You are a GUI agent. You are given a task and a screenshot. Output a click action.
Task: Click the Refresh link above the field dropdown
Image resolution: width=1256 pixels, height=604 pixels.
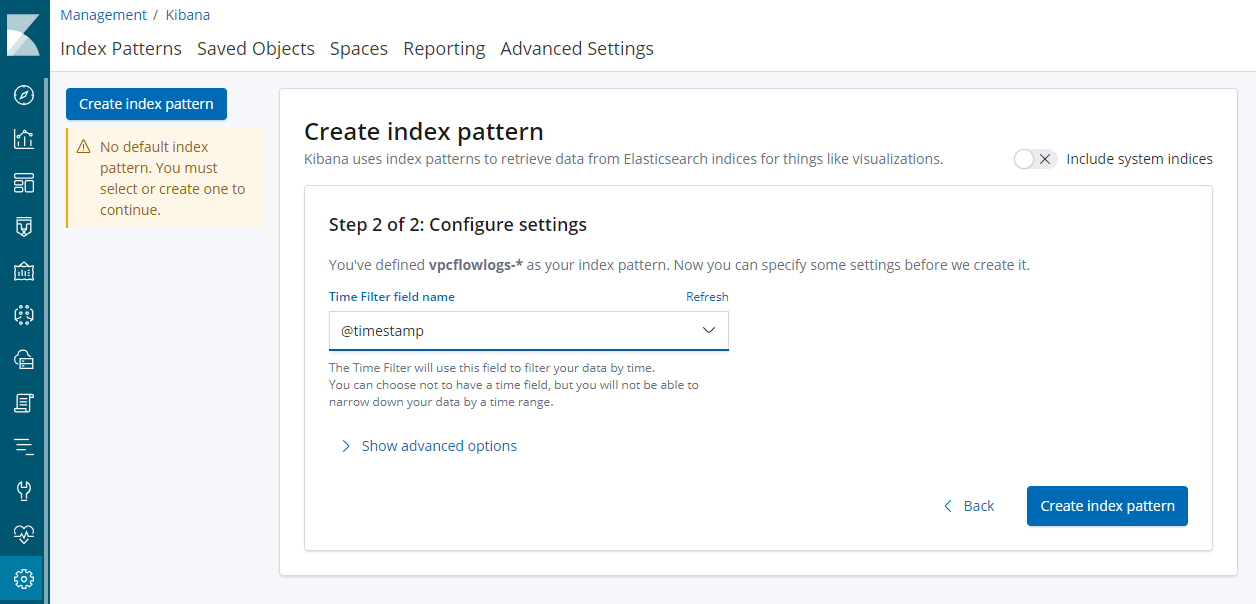click(x=707, y=297)
